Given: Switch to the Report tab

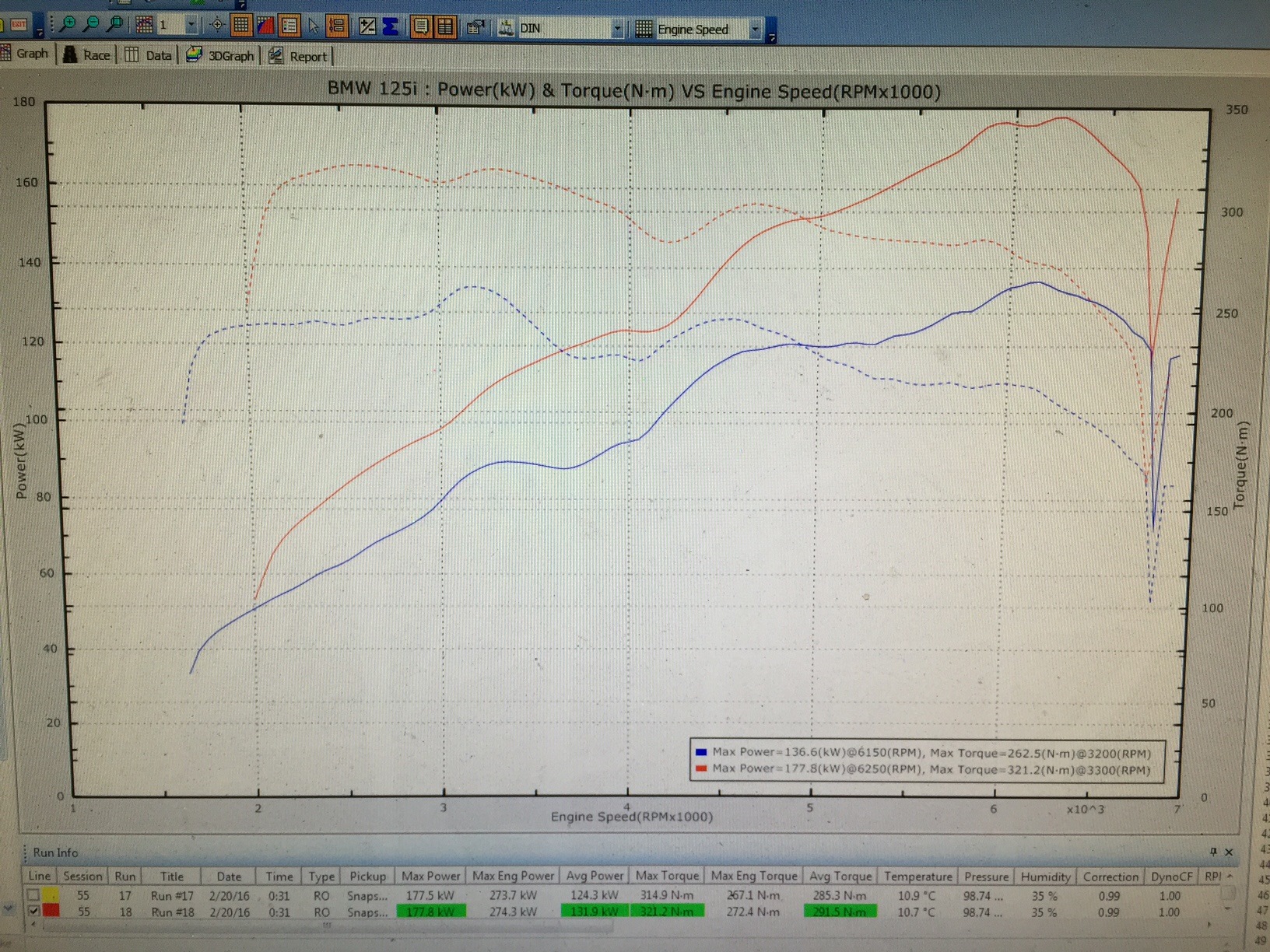Looking at the screenshot, I should pyautogui.click(x=298, y=57).
